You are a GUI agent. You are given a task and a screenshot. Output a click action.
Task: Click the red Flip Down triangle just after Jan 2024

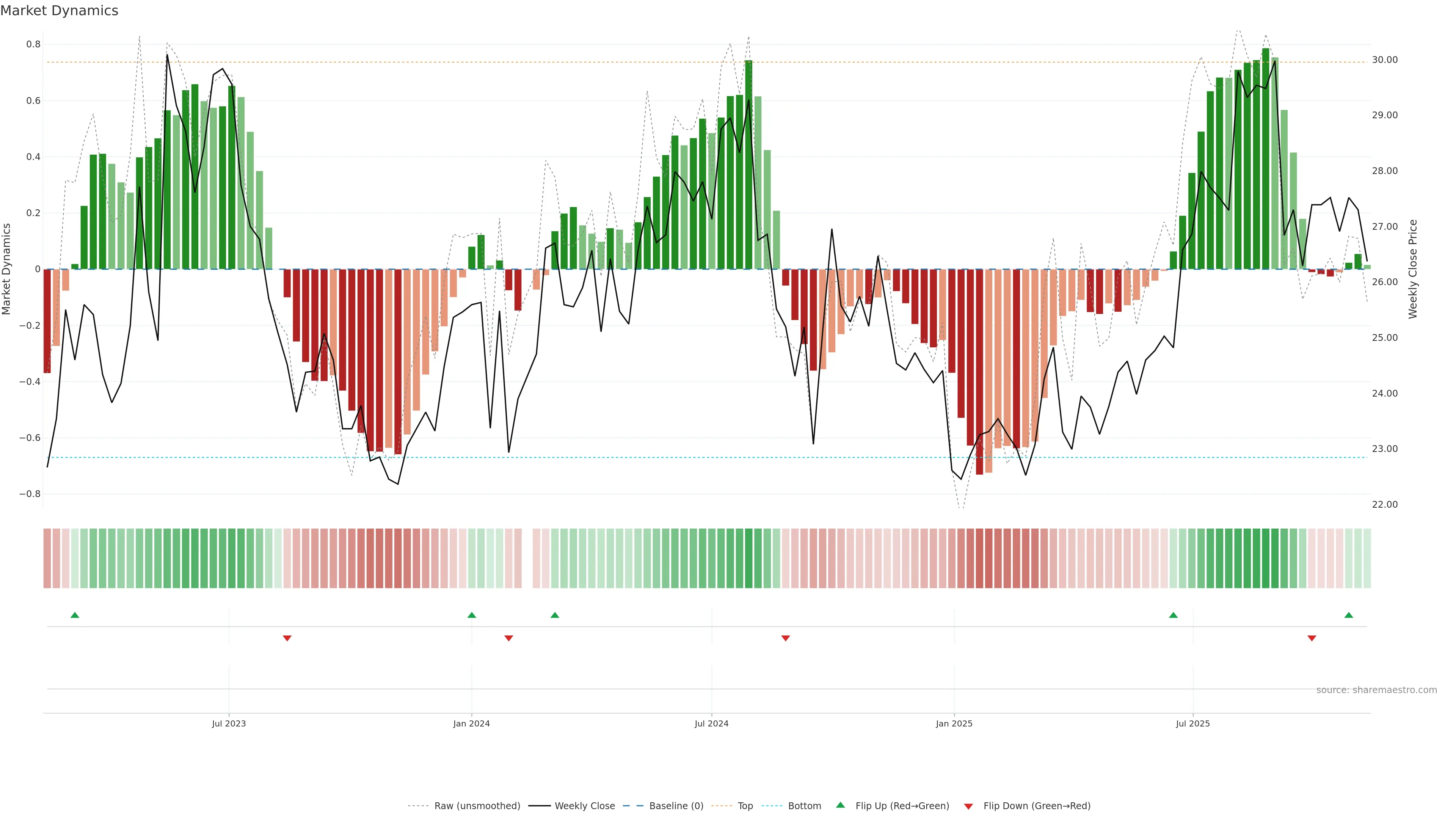pyautogui.click(x=509, y=638)
